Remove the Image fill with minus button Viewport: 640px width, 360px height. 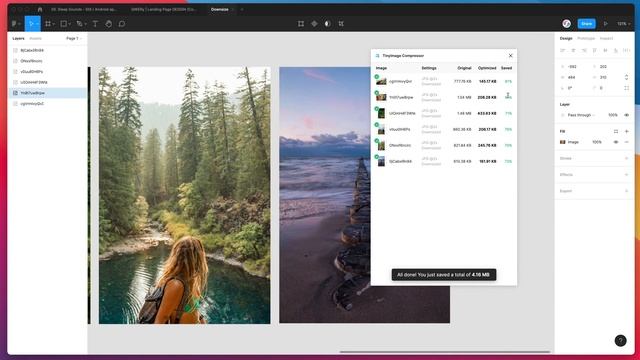(x=627, y=142)
